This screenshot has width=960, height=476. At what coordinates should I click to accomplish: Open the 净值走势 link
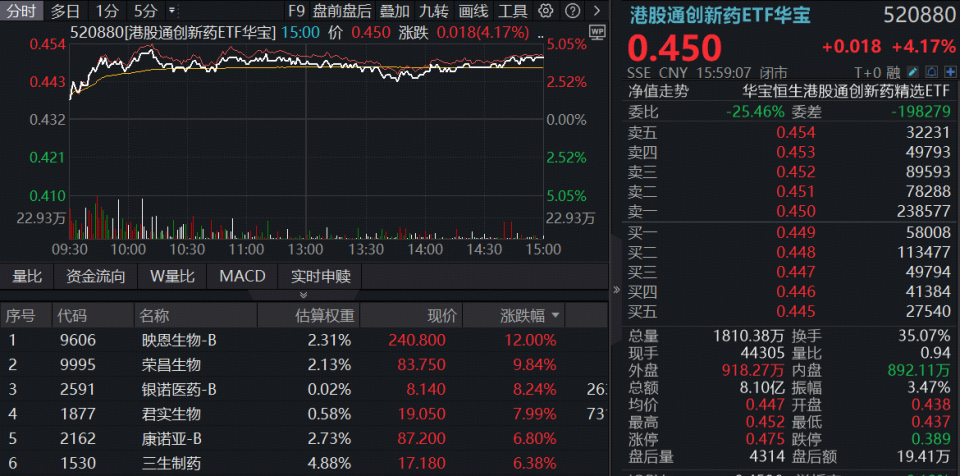point(658,91)
